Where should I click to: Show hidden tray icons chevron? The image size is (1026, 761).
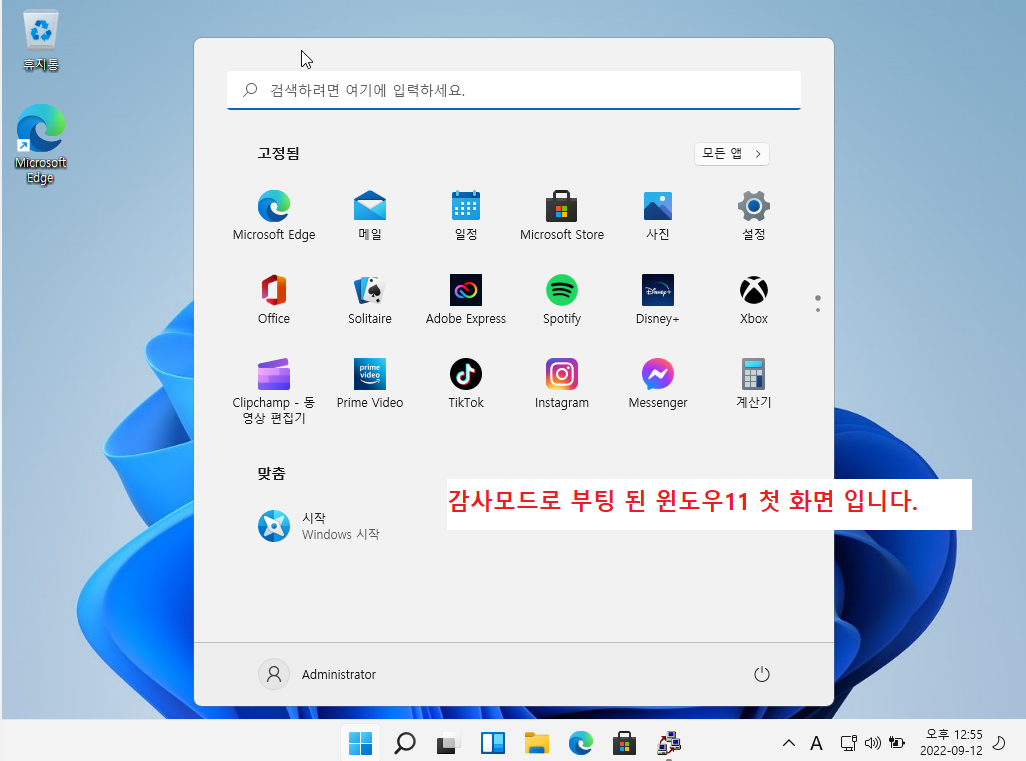click(x=789, y=743)
